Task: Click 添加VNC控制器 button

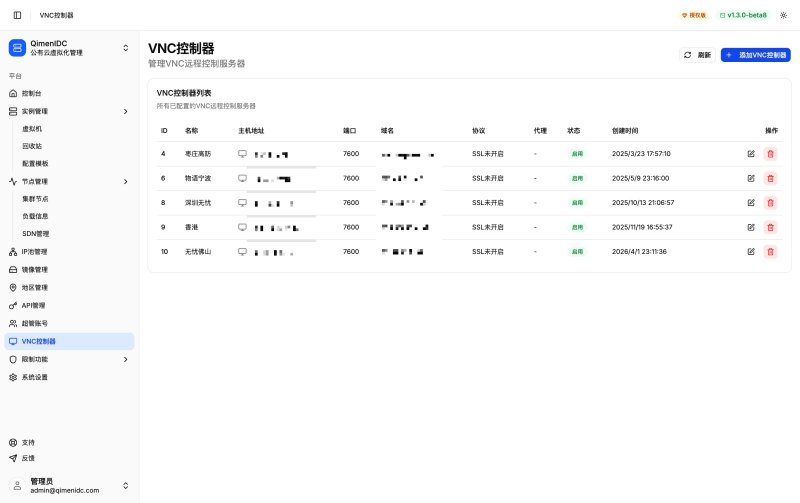Action: point(756,55)
